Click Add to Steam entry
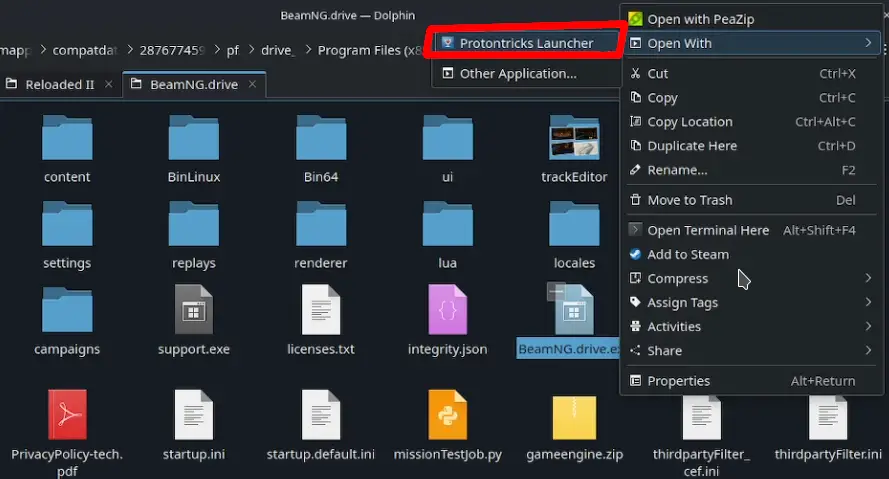This screenshot has height=479, width=889. [x=754, y=255]
